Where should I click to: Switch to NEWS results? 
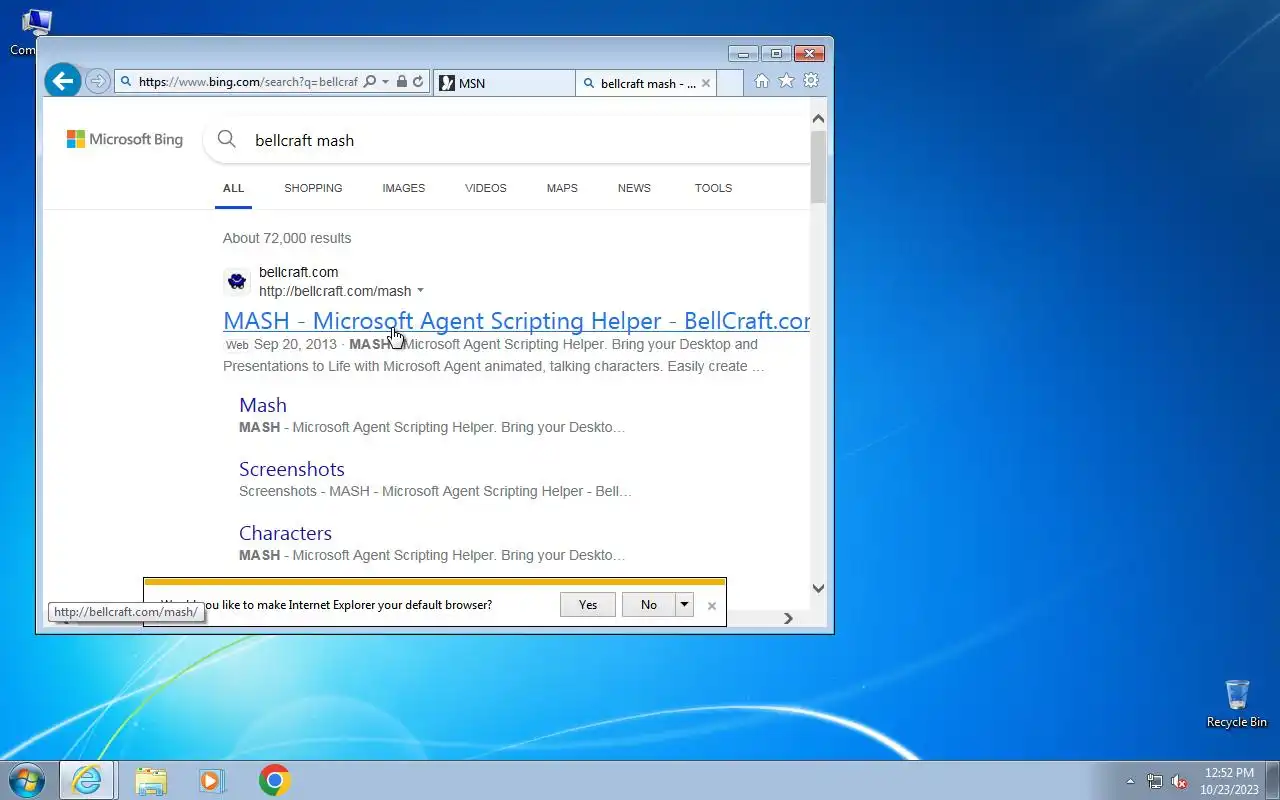[x=634, y=188]
